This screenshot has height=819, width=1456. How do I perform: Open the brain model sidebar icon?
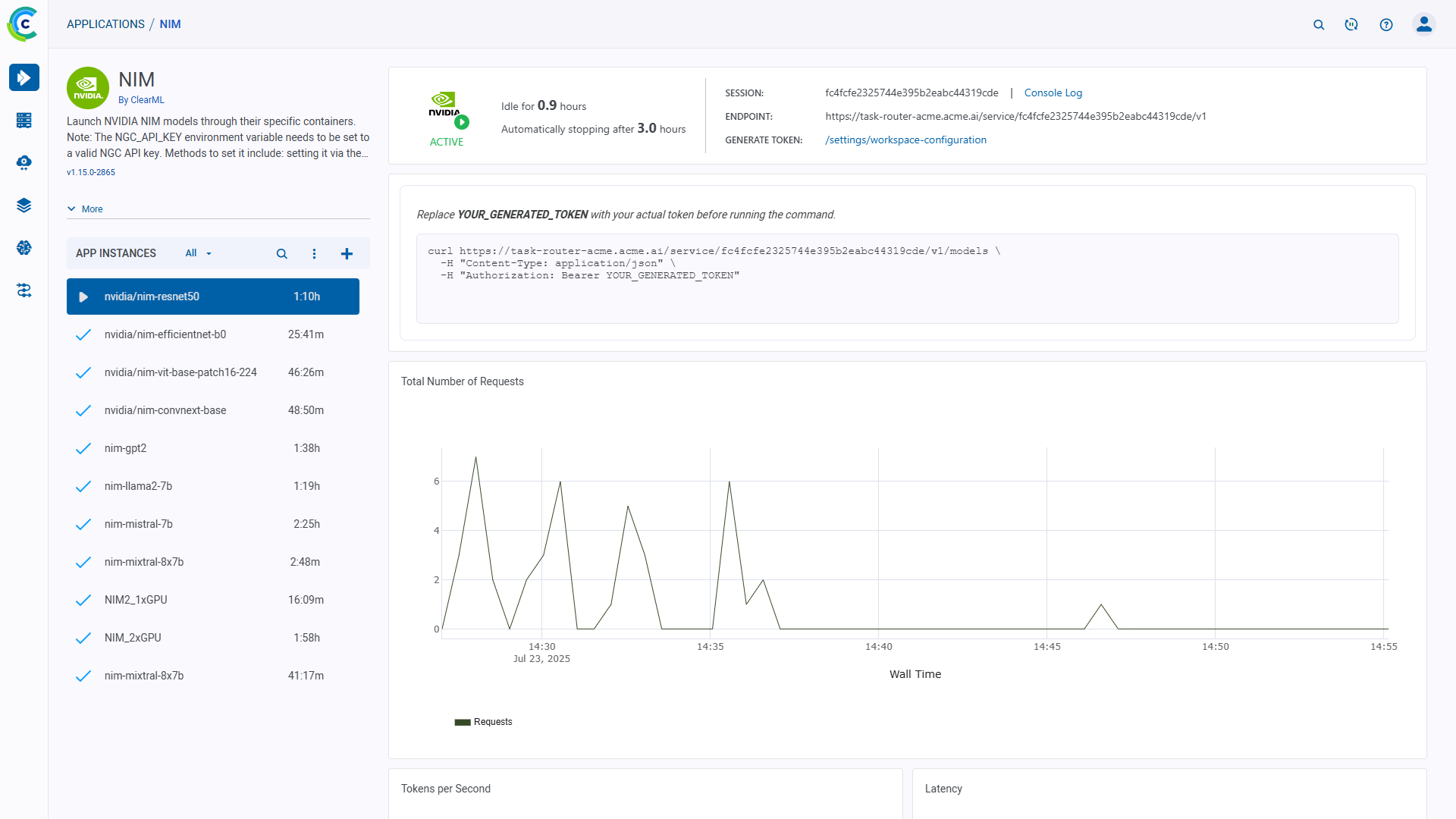(24, 248)
